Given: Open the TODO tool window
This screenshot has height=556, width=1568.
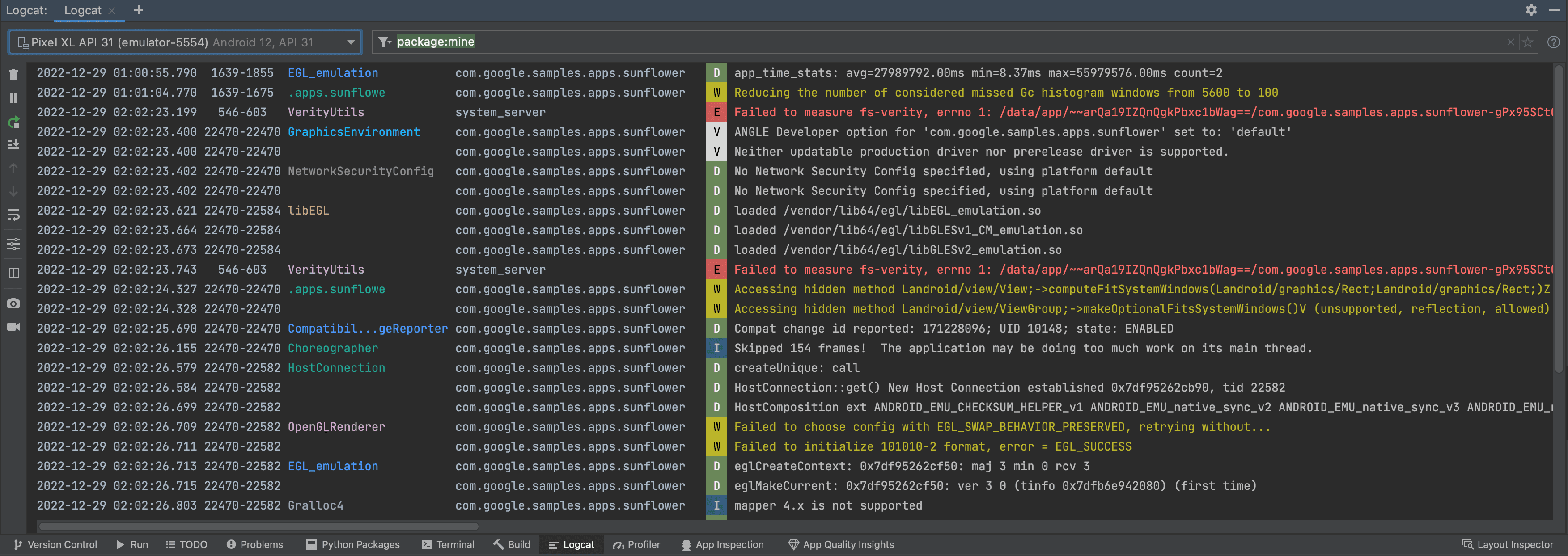Looking at the screenshot, I should click(x=186, y=544).
